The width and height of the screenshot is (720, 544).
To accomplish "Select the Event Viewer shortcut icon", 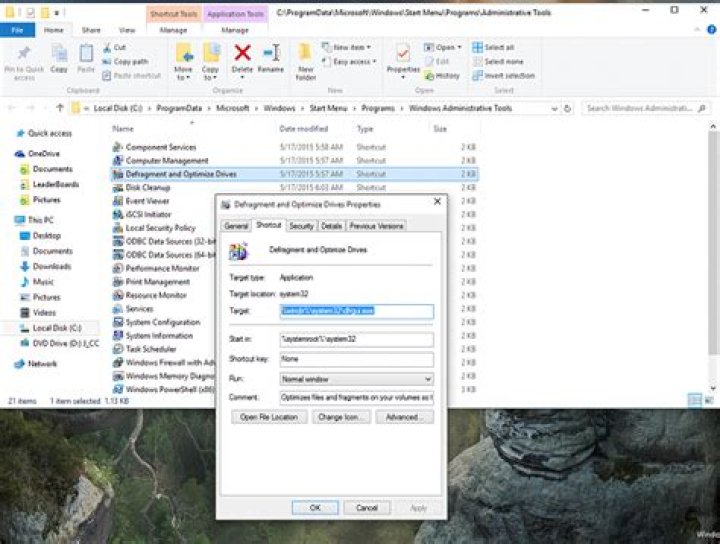I will pyautogui.click(x=118, y=200).
